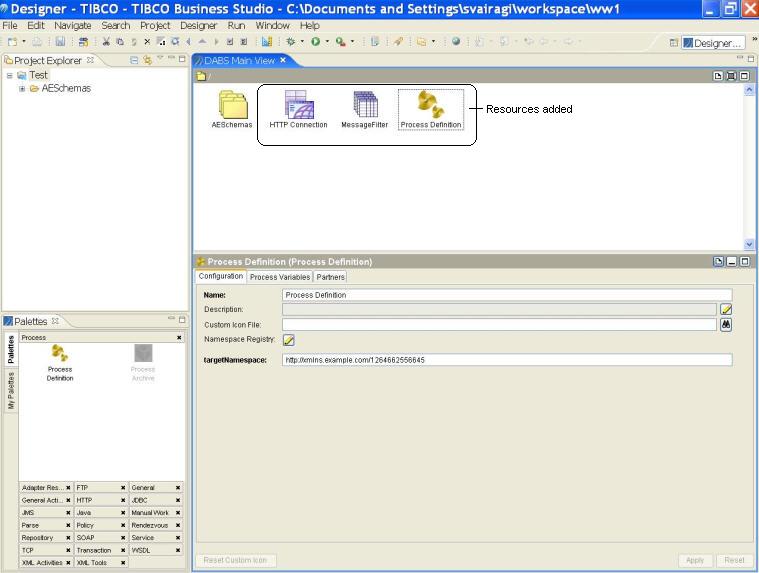Click the Delete X toolbar icon

click(x=147, y=42)
